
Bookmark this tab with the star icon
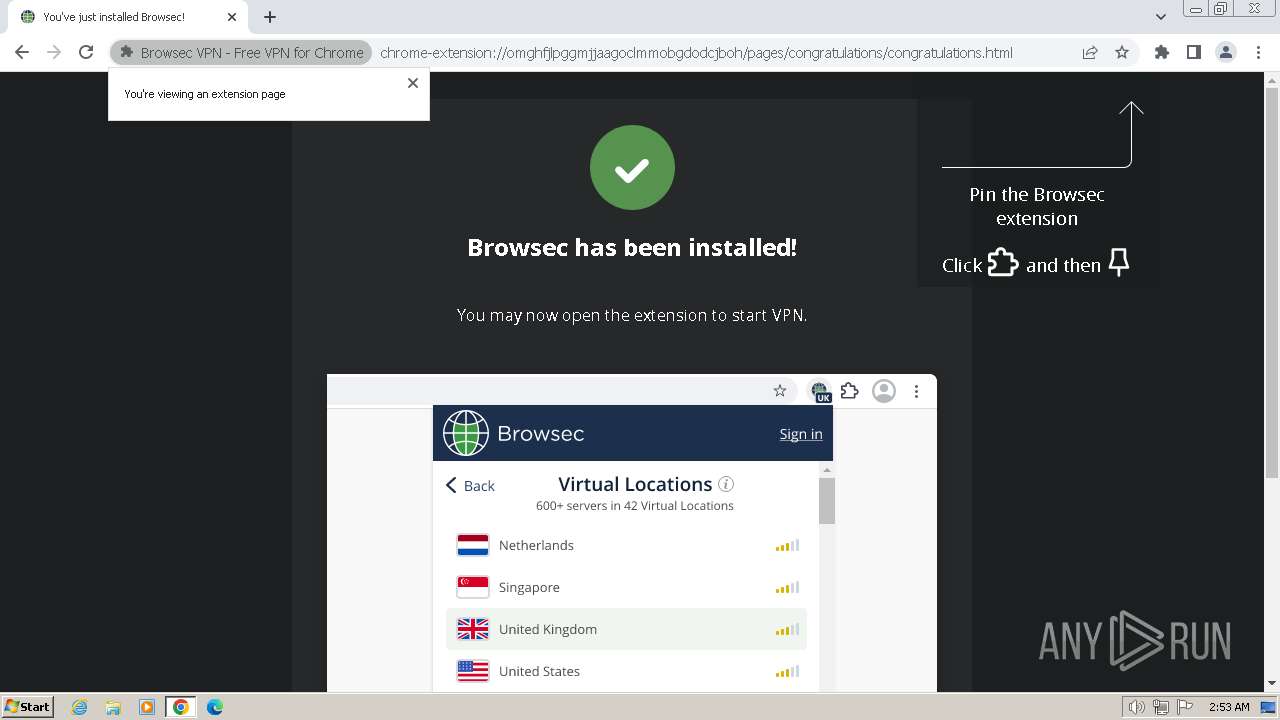pyautogui.click(x=1122, y=52)
